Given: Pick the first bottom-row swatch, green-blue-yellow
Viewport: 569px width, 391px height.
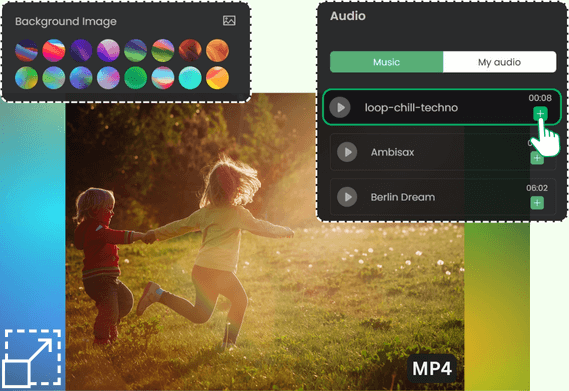Looking at the screenshot, I should 26,78.
